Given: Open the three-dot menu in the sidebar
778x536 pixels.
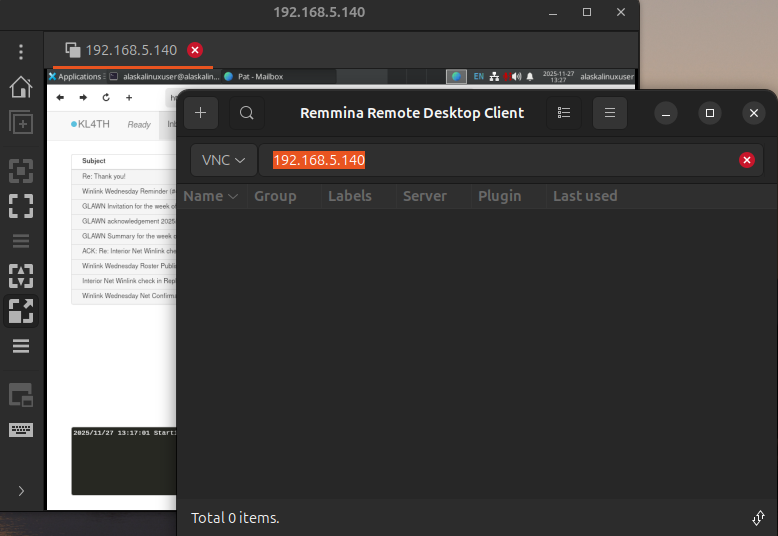Looking at the screenshot, I should point(21,51).
